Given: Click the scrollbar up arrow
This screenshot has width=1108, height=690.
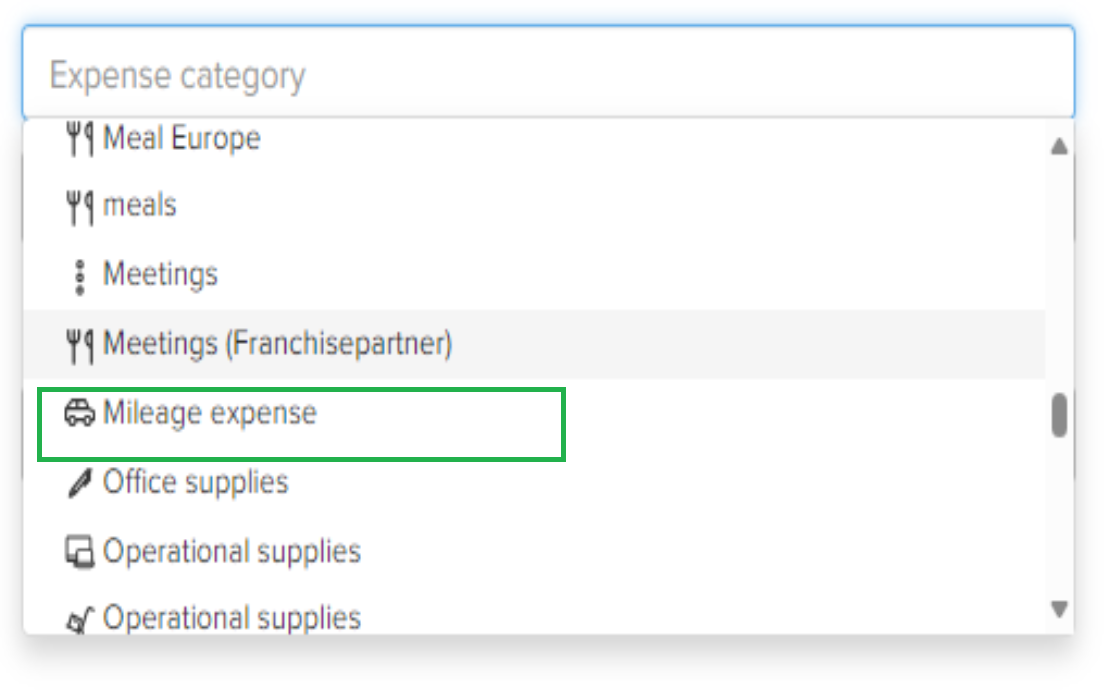Looking at the screenshot, I should click(x=1059, y=147).
